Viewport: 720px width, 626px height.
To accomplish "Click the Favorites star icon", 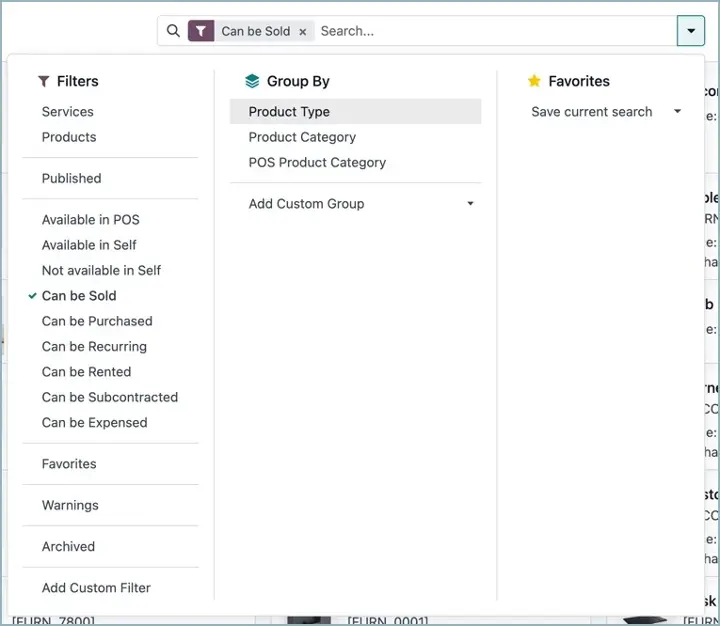I will (x=534, y=82).
